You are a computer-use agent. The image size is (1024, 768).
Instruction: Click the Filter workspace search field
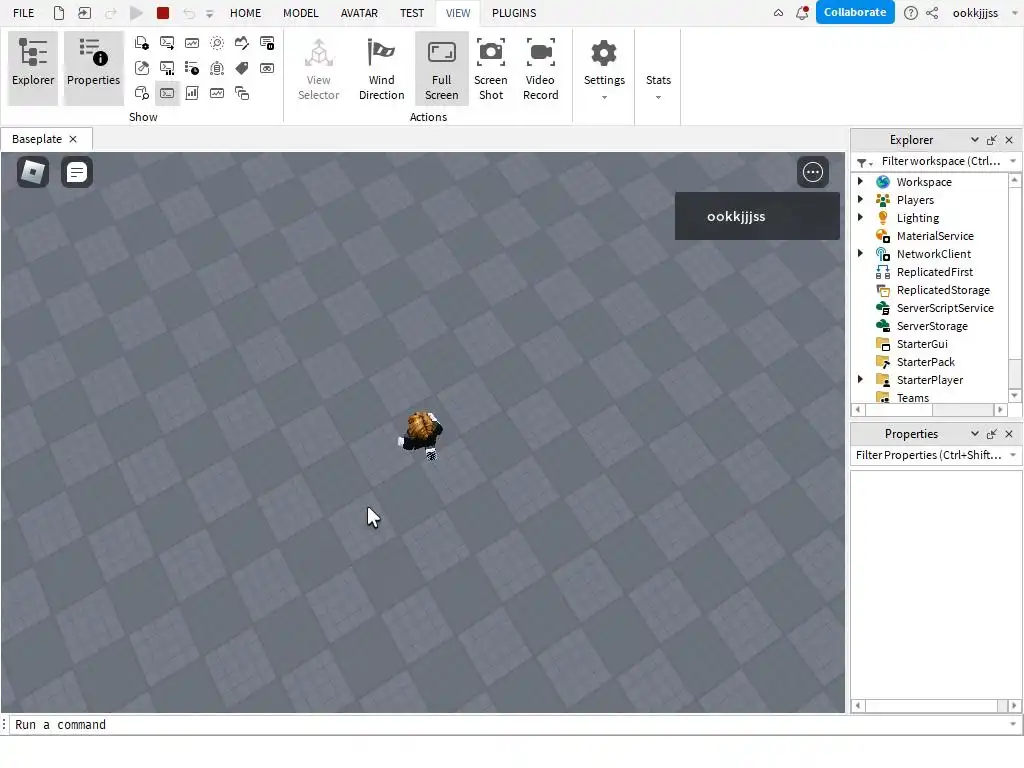940,161
